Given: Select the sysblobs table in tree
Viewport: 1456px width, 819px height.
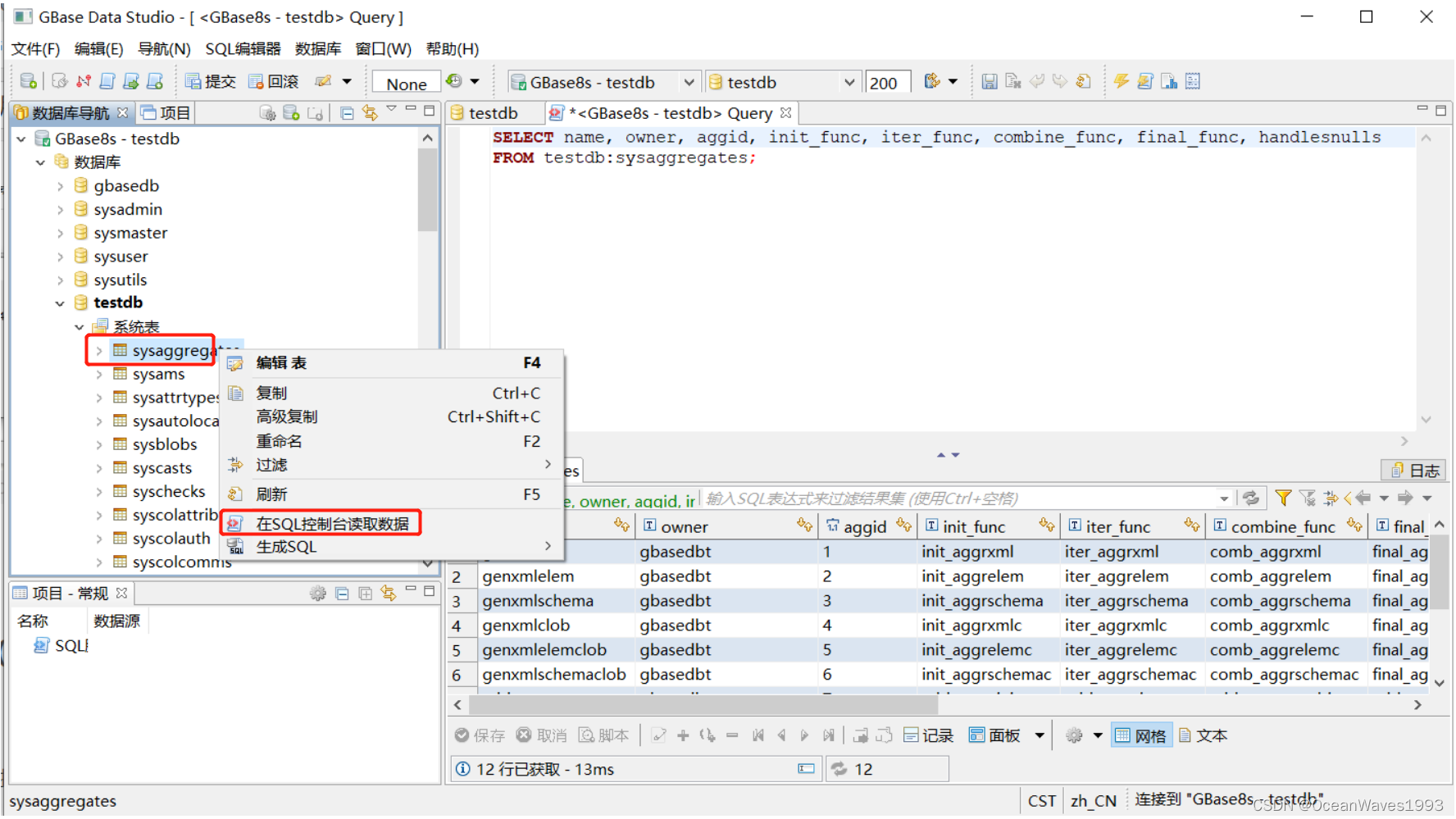Looking at the screenshot, I should 164,444.
